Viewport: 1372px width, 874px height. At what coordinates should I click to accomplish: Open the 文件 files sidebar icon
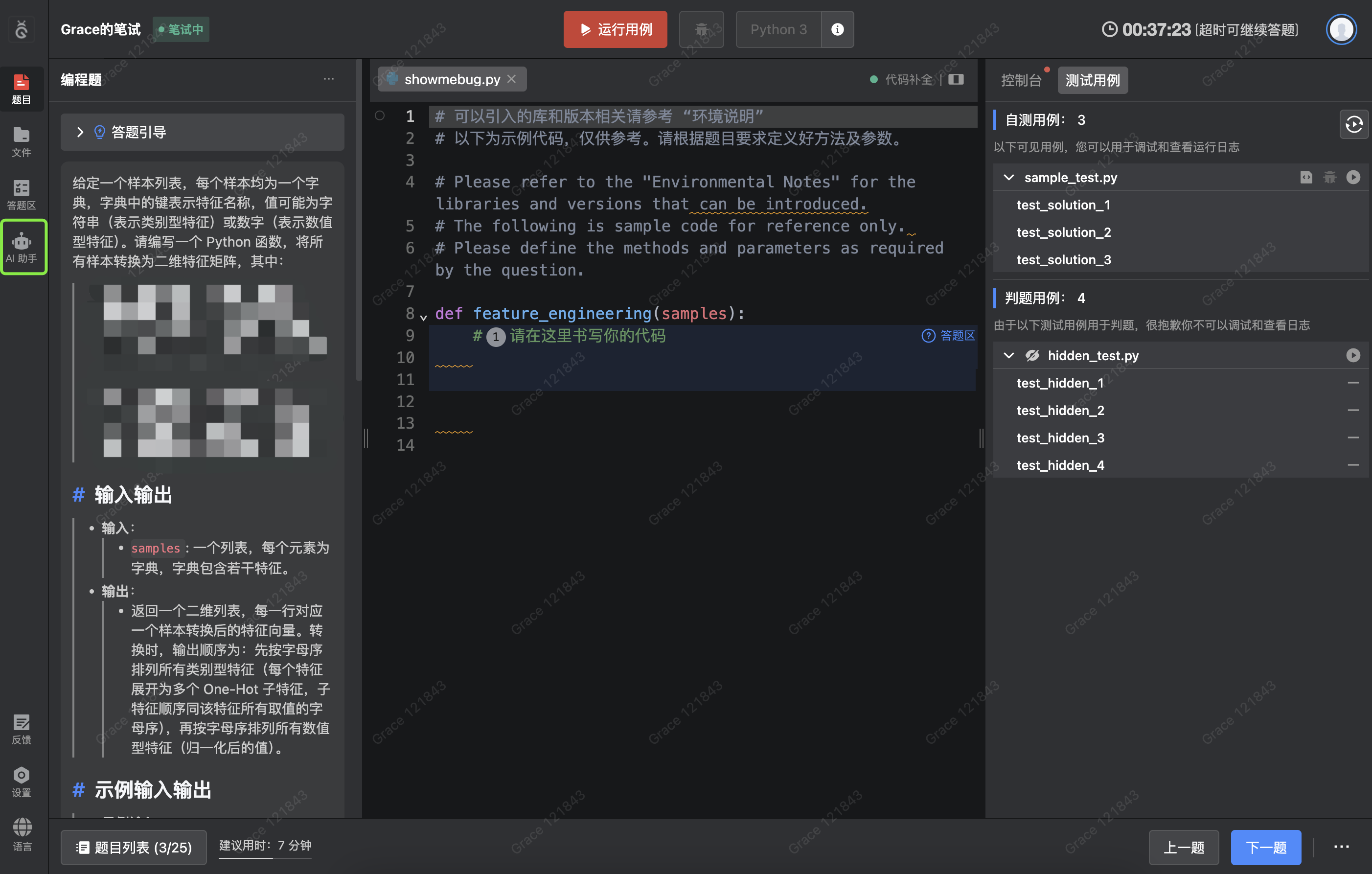pyautogui.click(x=22, y=141)
